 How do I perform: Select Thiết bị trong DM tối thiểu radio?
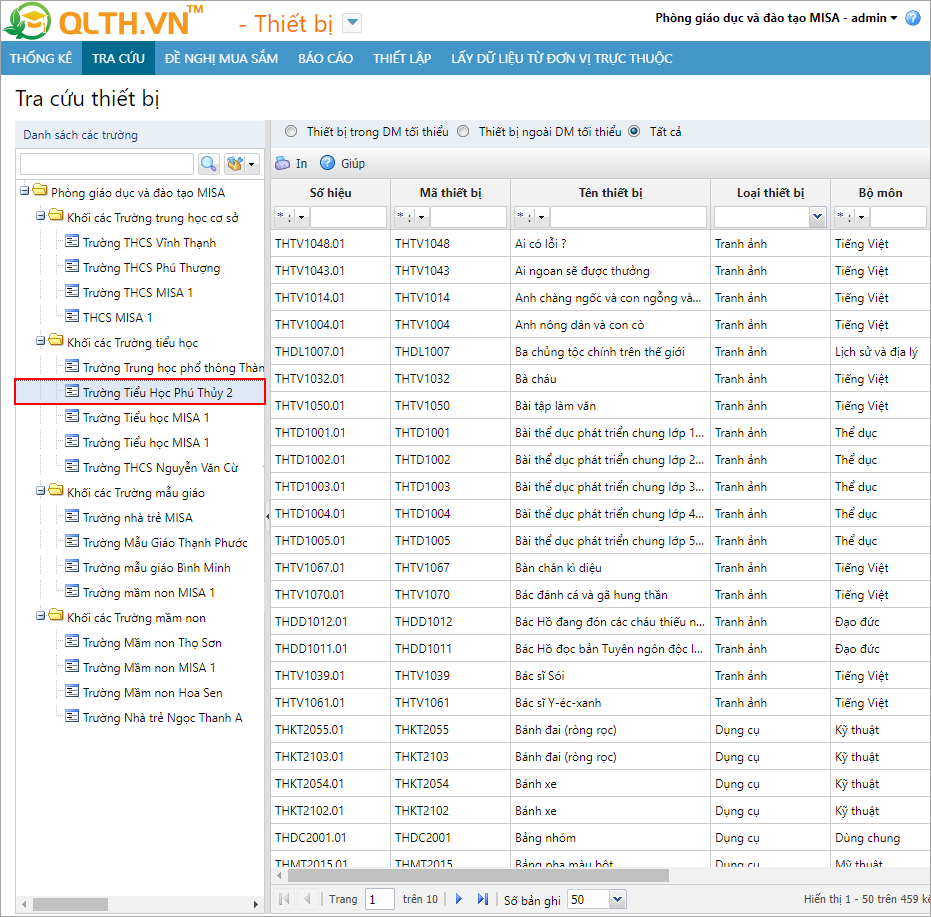[291, 131]
